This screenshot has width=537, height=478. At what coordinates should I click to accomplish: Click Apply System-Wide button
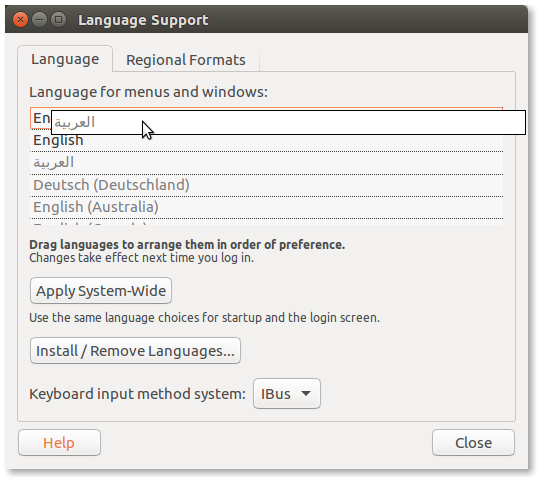(x=101, y=290)
